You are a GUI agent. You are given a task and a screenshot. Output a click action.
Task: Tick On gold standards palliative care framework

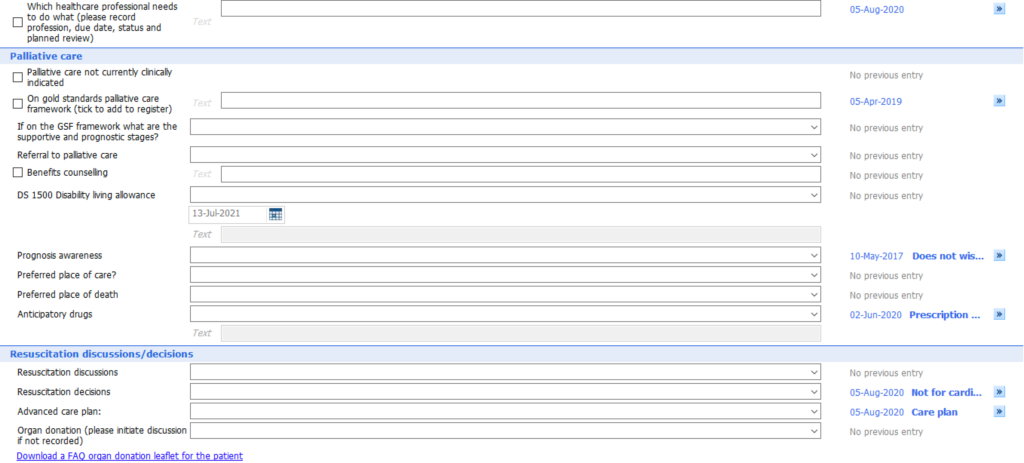point(18,103)
